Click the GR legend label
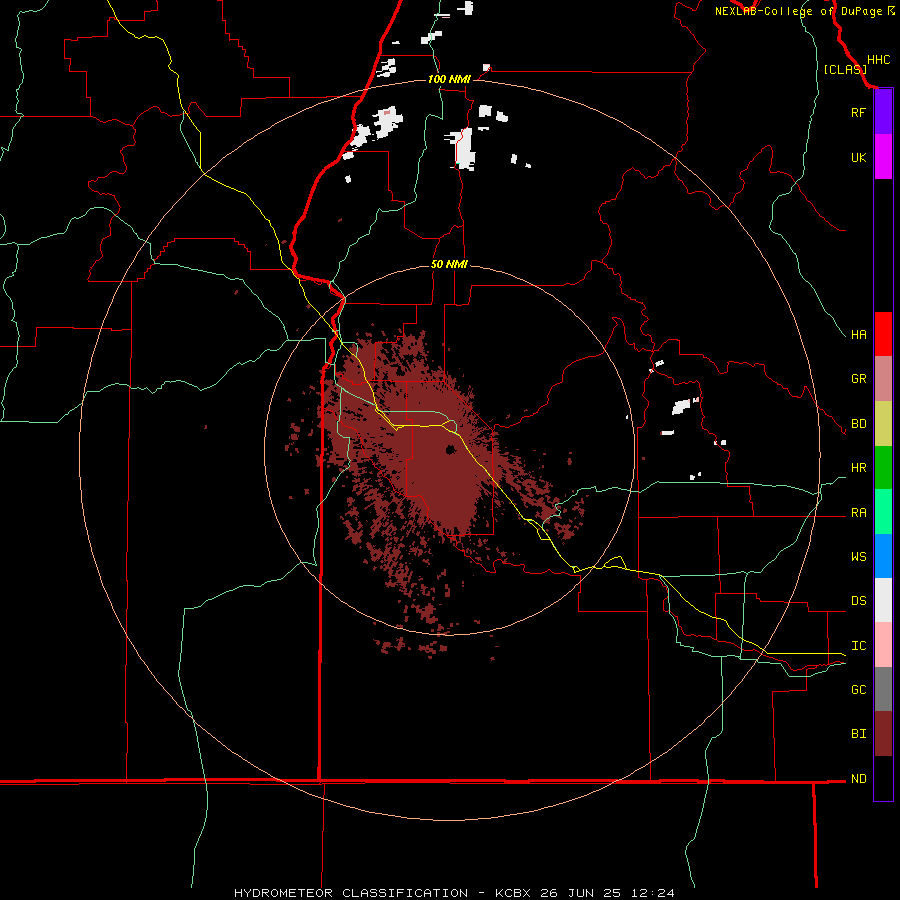This screenshot has width=900, height=900. (x=858, y=379)
